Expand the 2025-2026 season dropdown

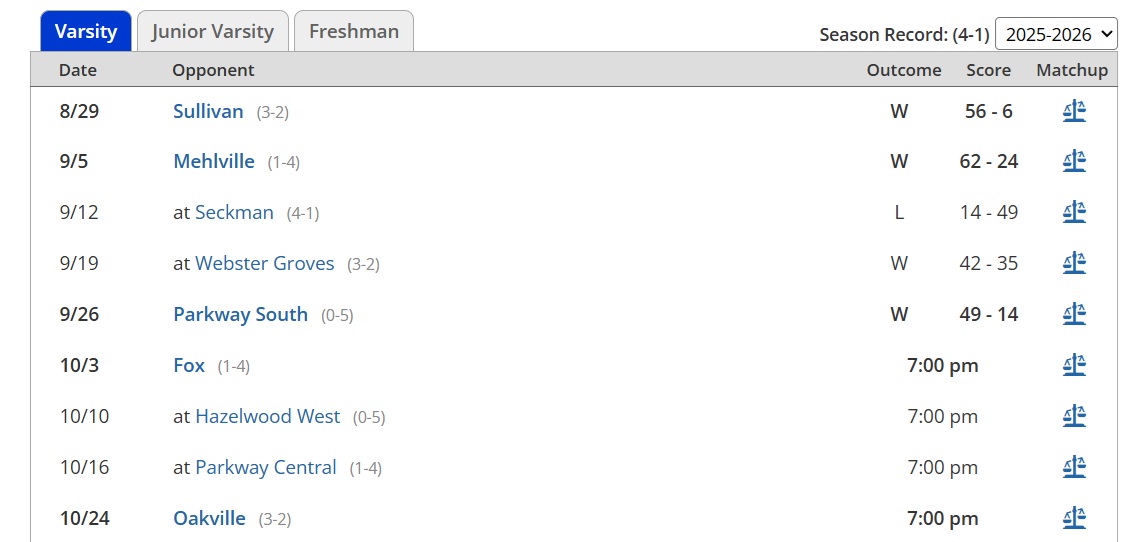click(1056, 33)
